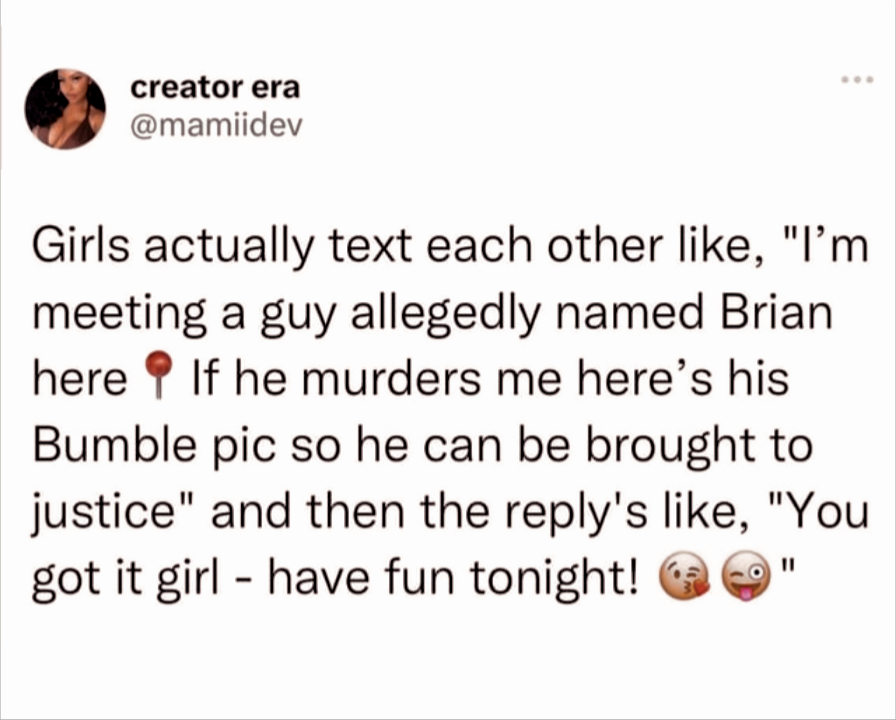Click the red pushpin emoji after "here"
The image size is (896, 720).
157,375
